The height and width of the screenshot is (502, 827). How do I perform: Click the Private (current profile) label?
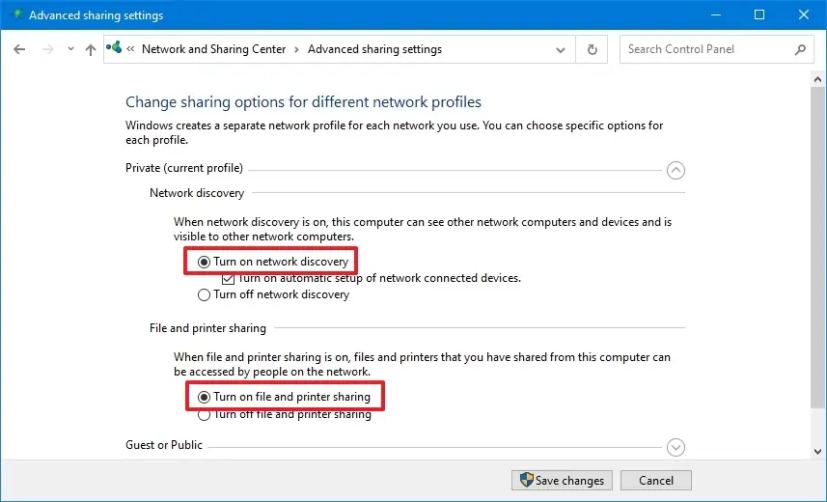[x=184, y=168]
